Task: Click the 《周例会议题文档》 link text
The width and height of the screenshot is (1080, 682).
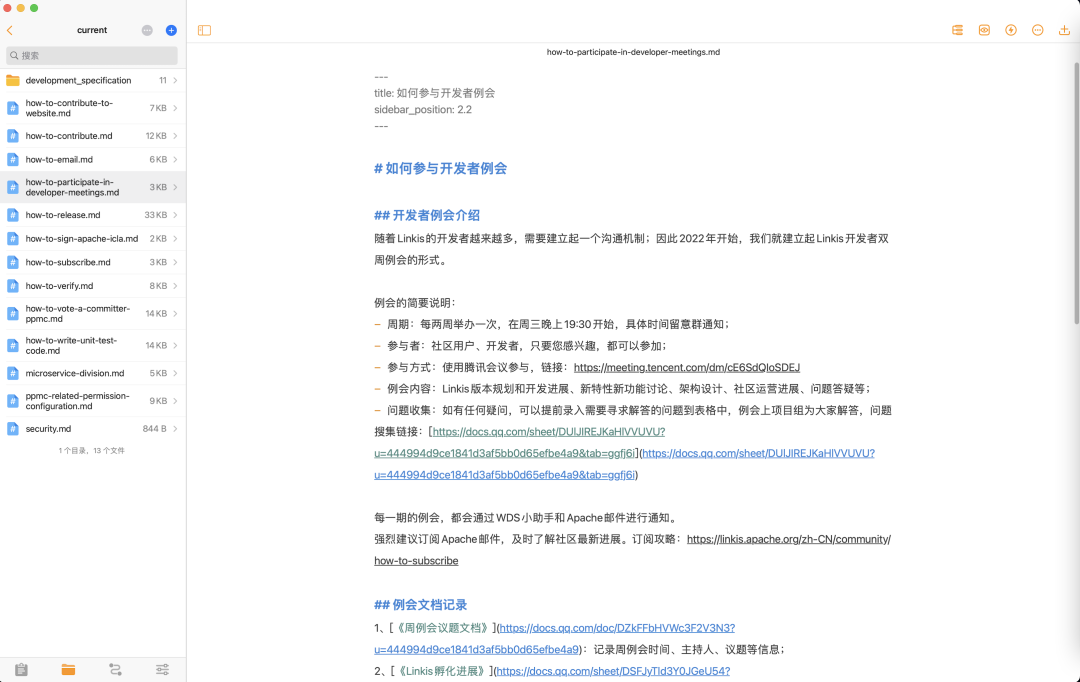Action: click(x=442, y=628)
